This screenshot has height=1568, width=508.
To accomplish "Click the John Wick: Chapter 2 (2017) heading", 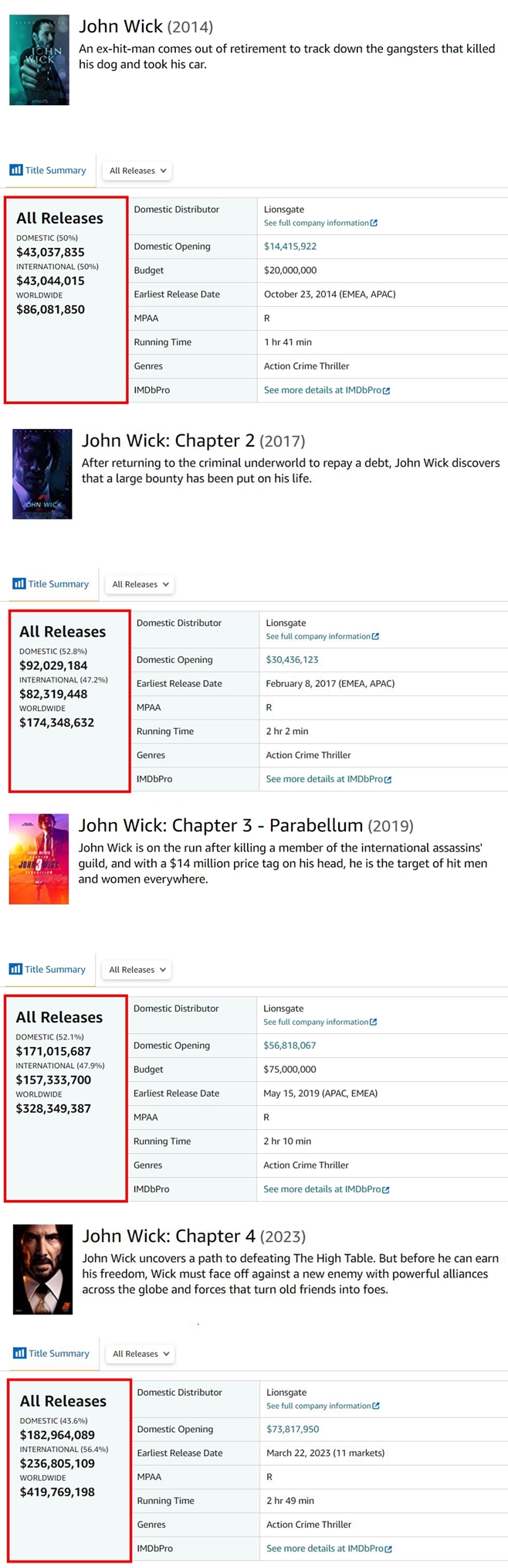I will (x=194, y=440).
